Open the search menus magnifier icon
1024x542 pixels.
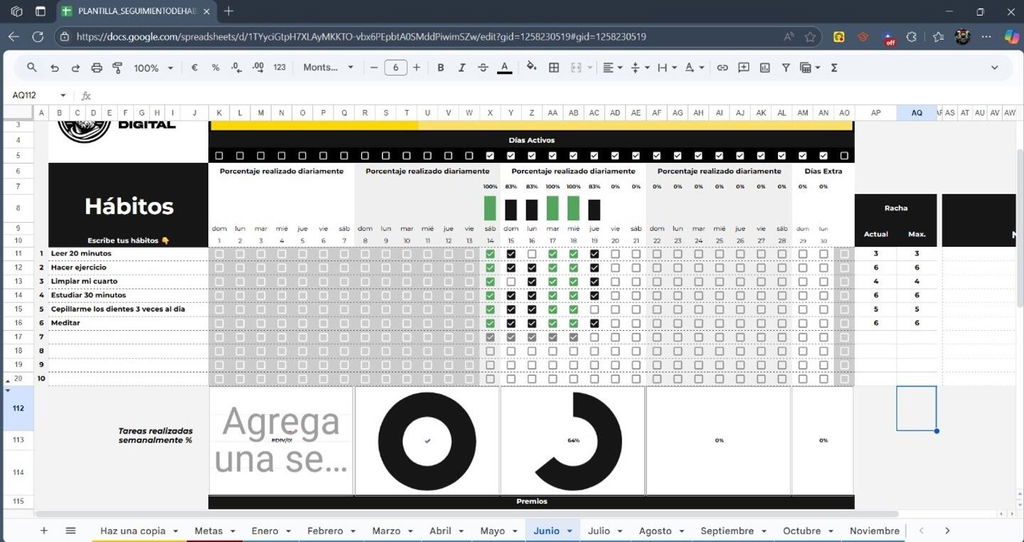tap(31, 67)
